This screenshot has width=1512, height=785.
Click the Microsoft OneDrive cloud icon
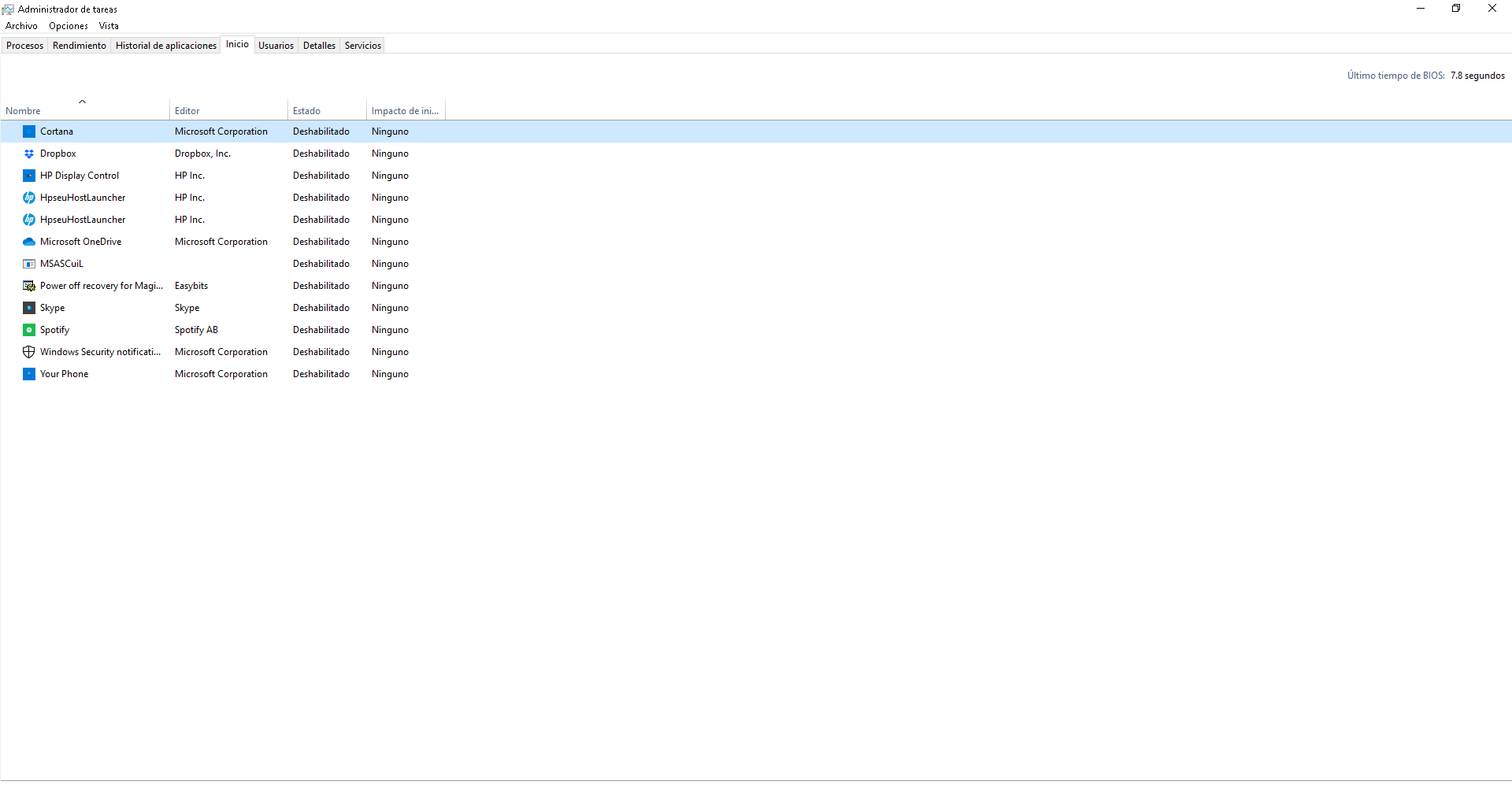pyautogui.click(x=29, y=242)
